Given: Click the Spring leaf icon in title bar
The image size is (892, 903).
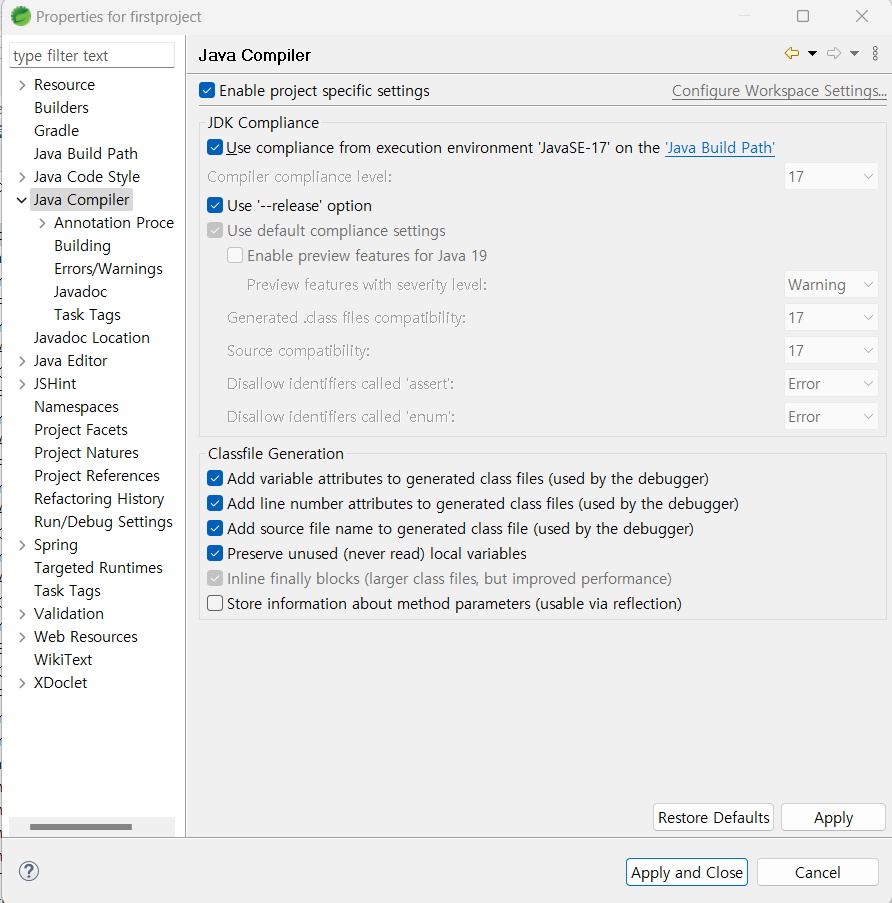Looking at the screenshot, I should click(x=21, y=16).
